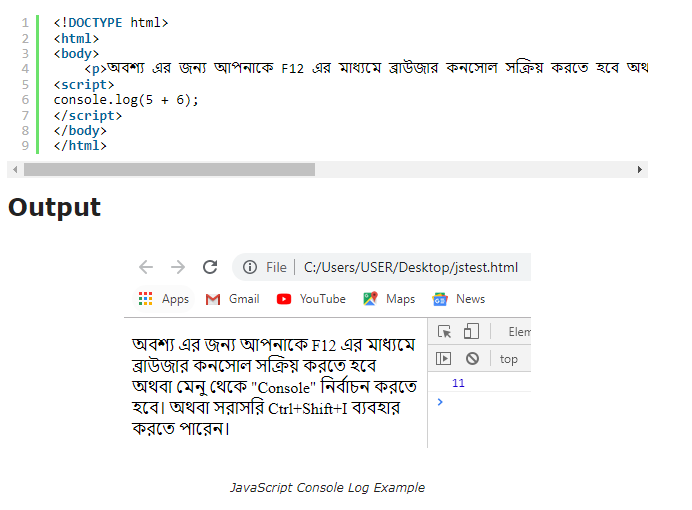Viewport: 692px width, 510px height.
Task: Click the site info icon before File
Action: pyautogui.click(x=249, y=267)
